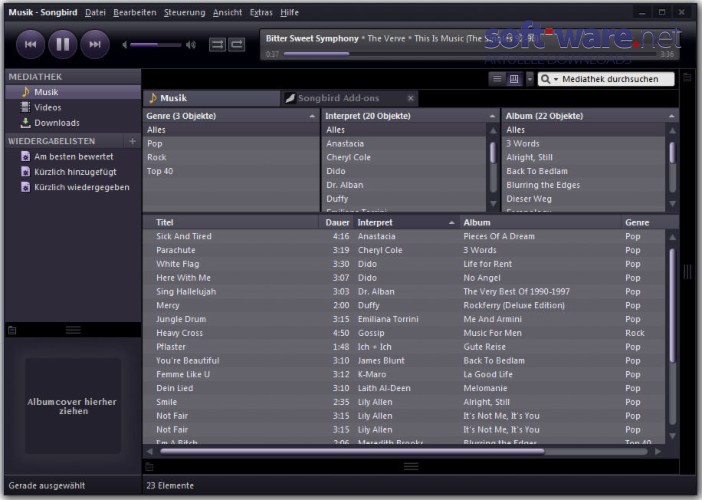The image size is (702, 500).
Task: Select Musik in the Mediathek sidebar
Action: coord(73,92)
